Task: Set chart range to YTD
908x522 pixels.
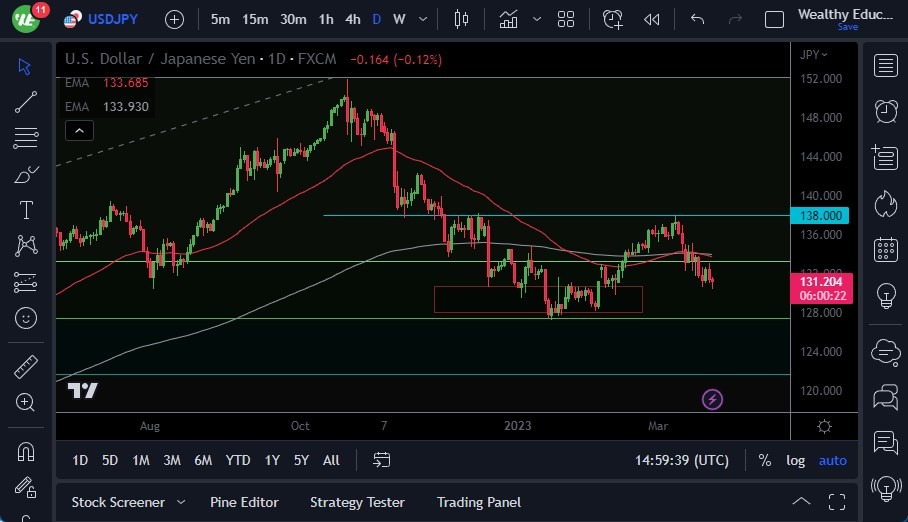Action: point(238,460)
